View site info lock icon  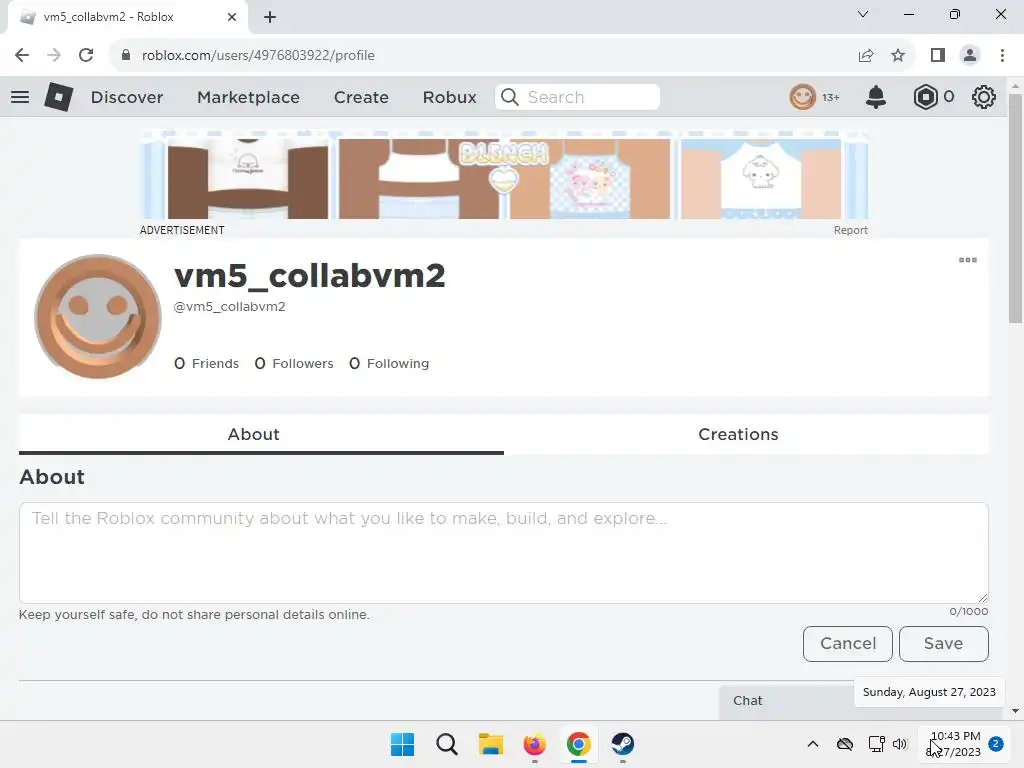[126, 55]
